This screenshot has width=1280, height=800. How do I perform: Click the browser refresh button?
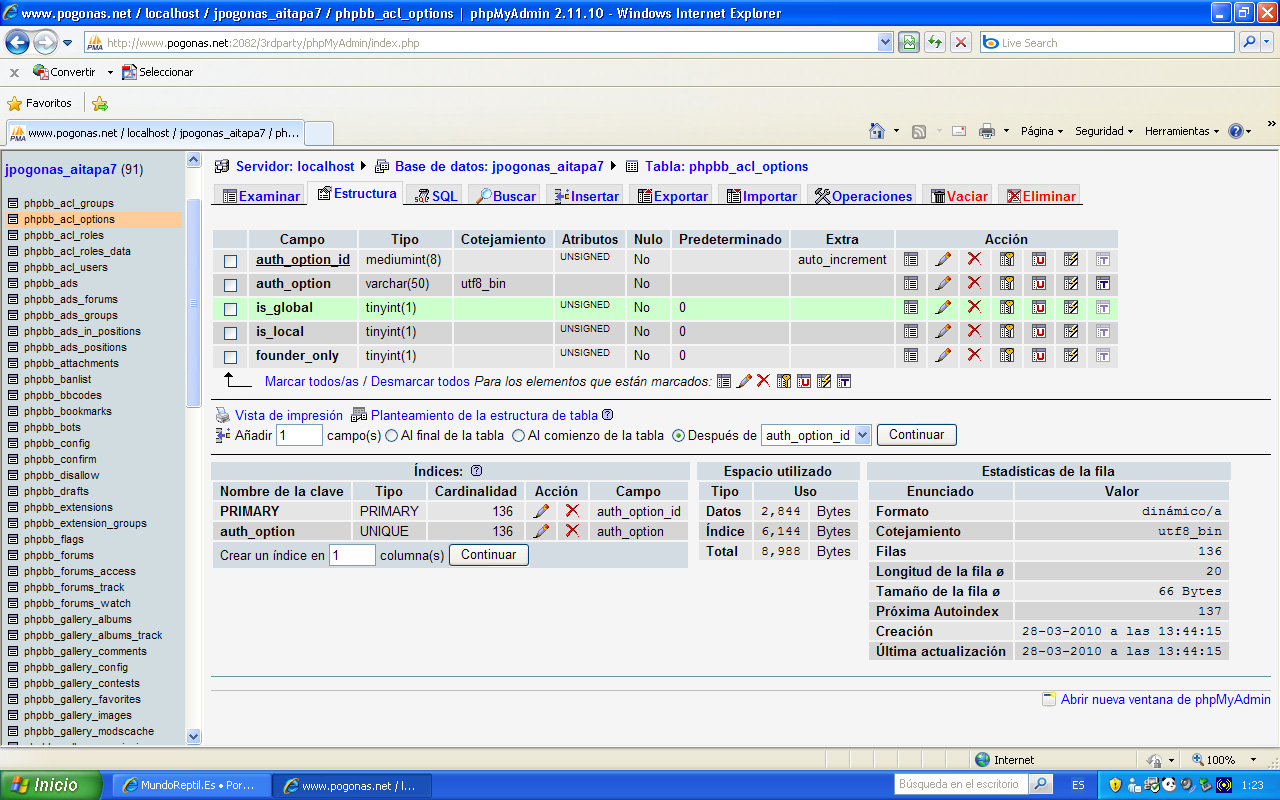point(935,42)
